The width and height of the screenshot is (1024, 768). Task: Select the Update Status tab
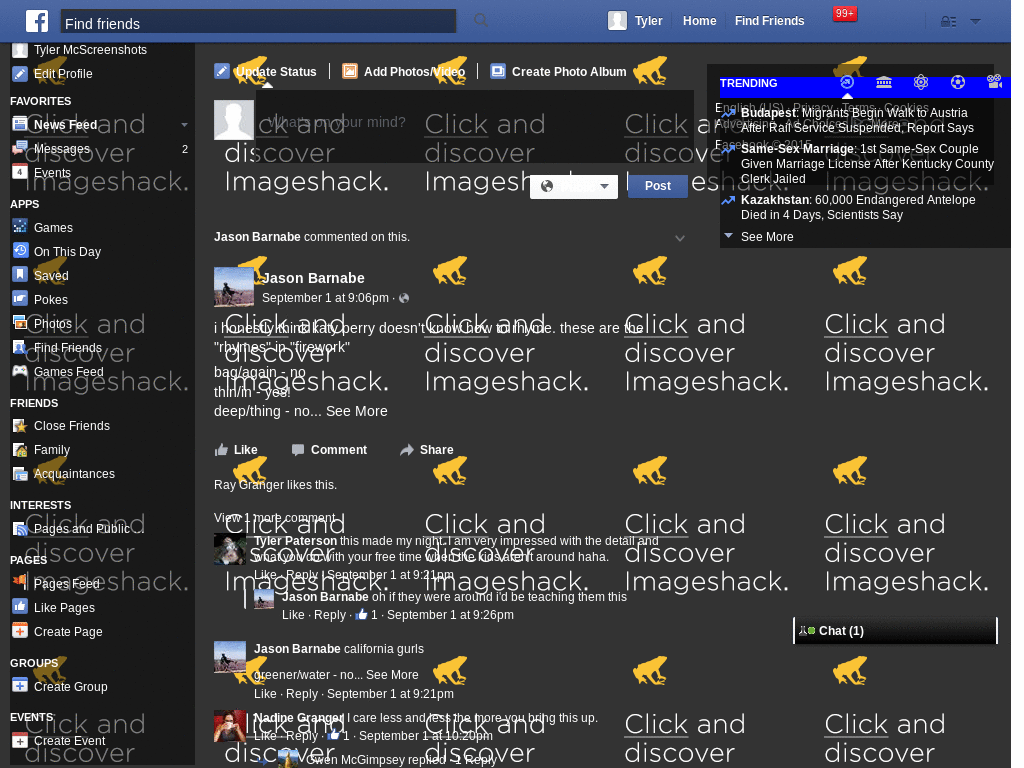point(266,71)
